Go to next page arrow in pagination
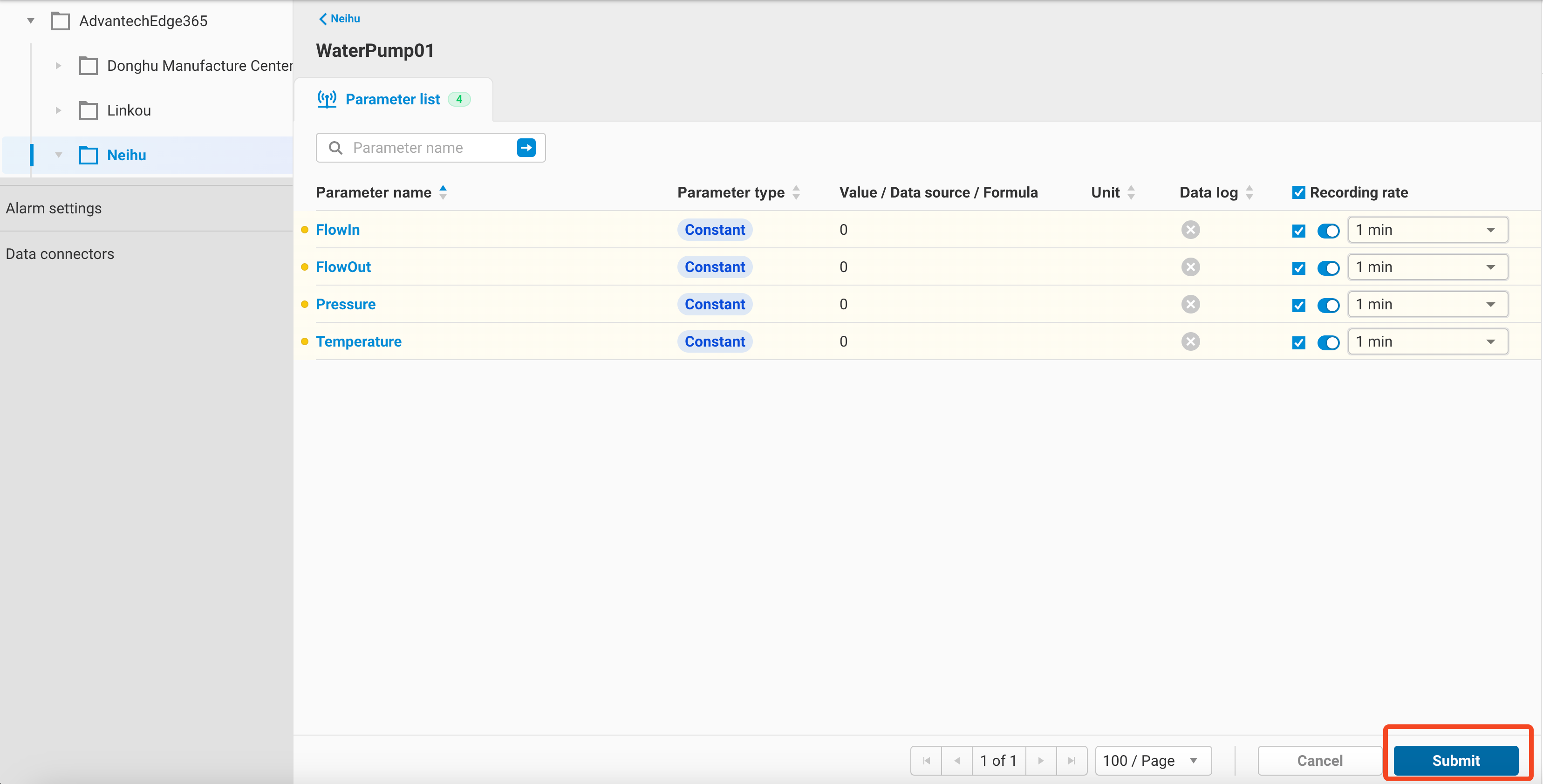 (x=1040, y=761)
